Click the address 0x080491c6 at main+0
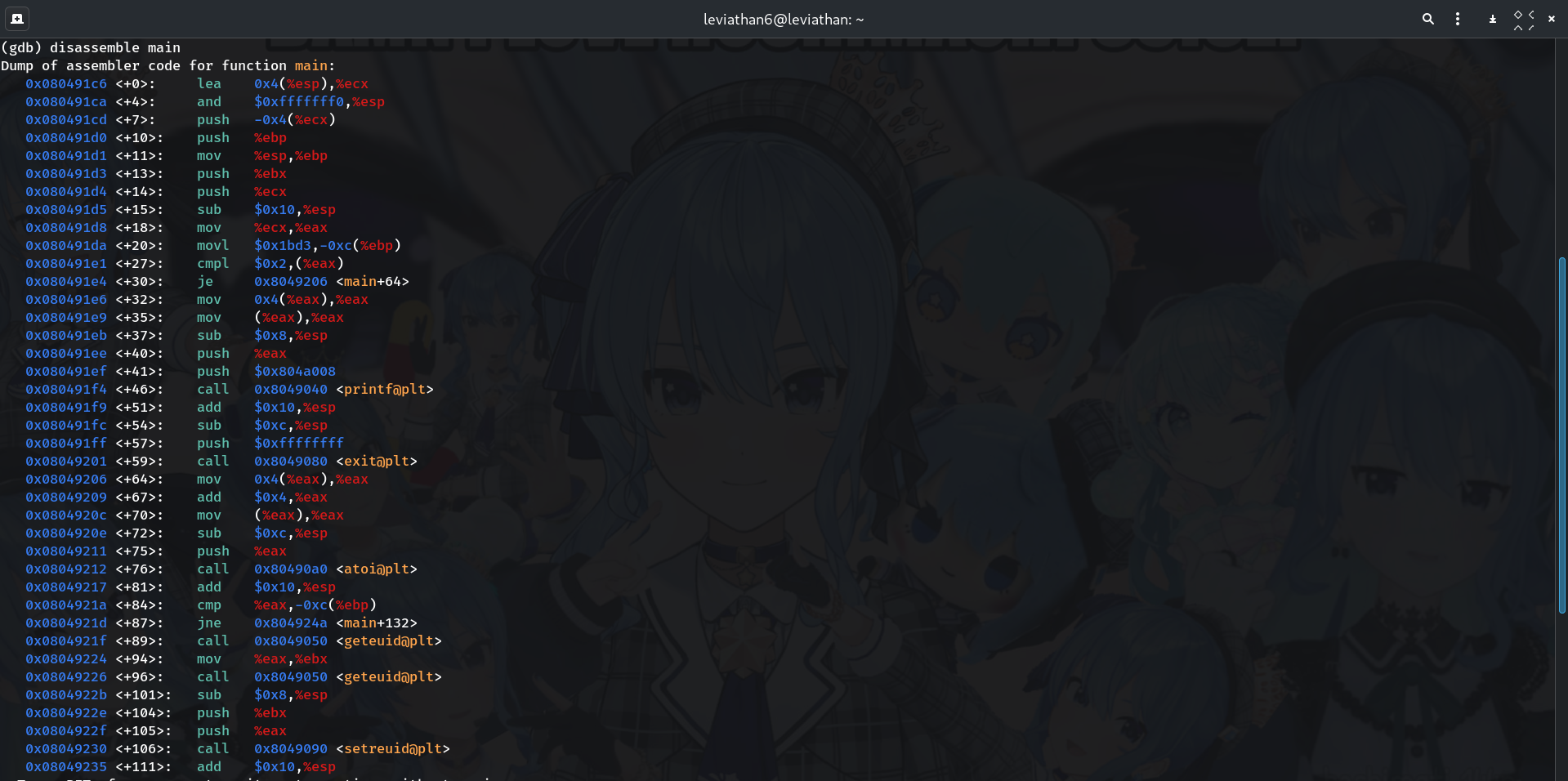Viewport: 1568px width, 781px height. [65, 83]
